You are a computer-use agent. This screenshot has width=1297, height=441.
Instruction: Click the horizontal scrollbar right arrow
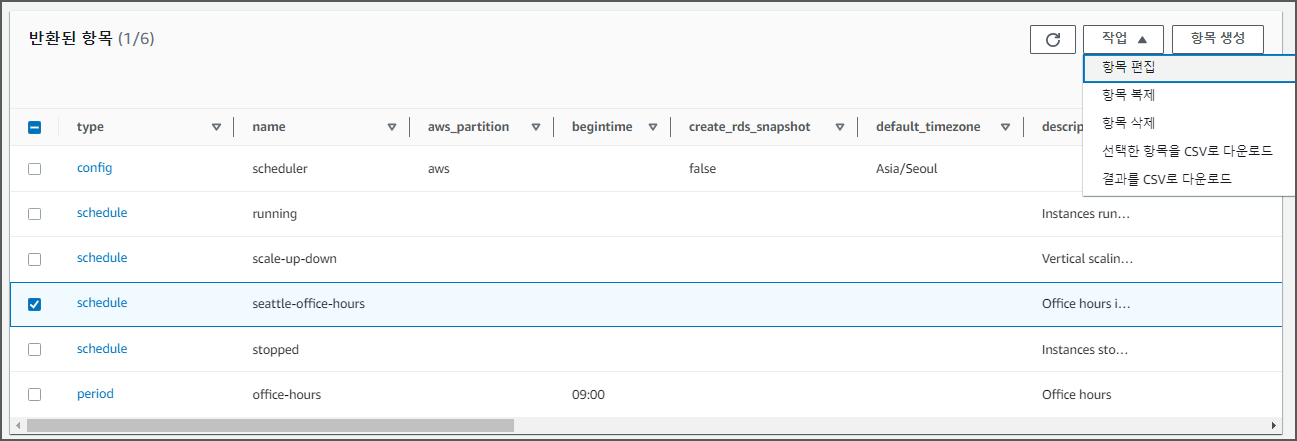[x=1274, y=425]
